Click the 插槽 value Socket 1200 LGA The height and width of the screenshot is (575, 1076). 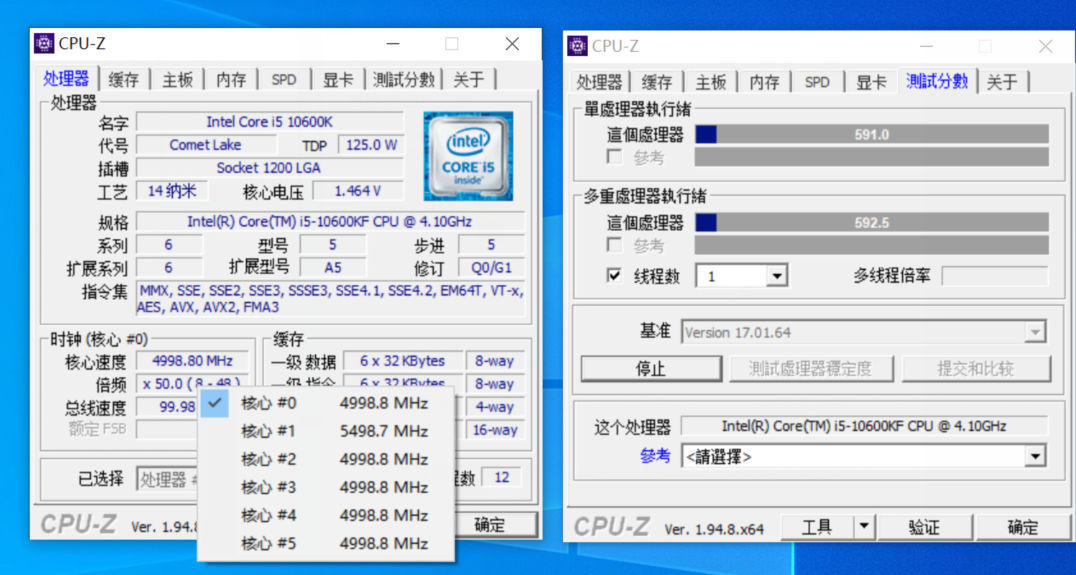coord(270,167)
